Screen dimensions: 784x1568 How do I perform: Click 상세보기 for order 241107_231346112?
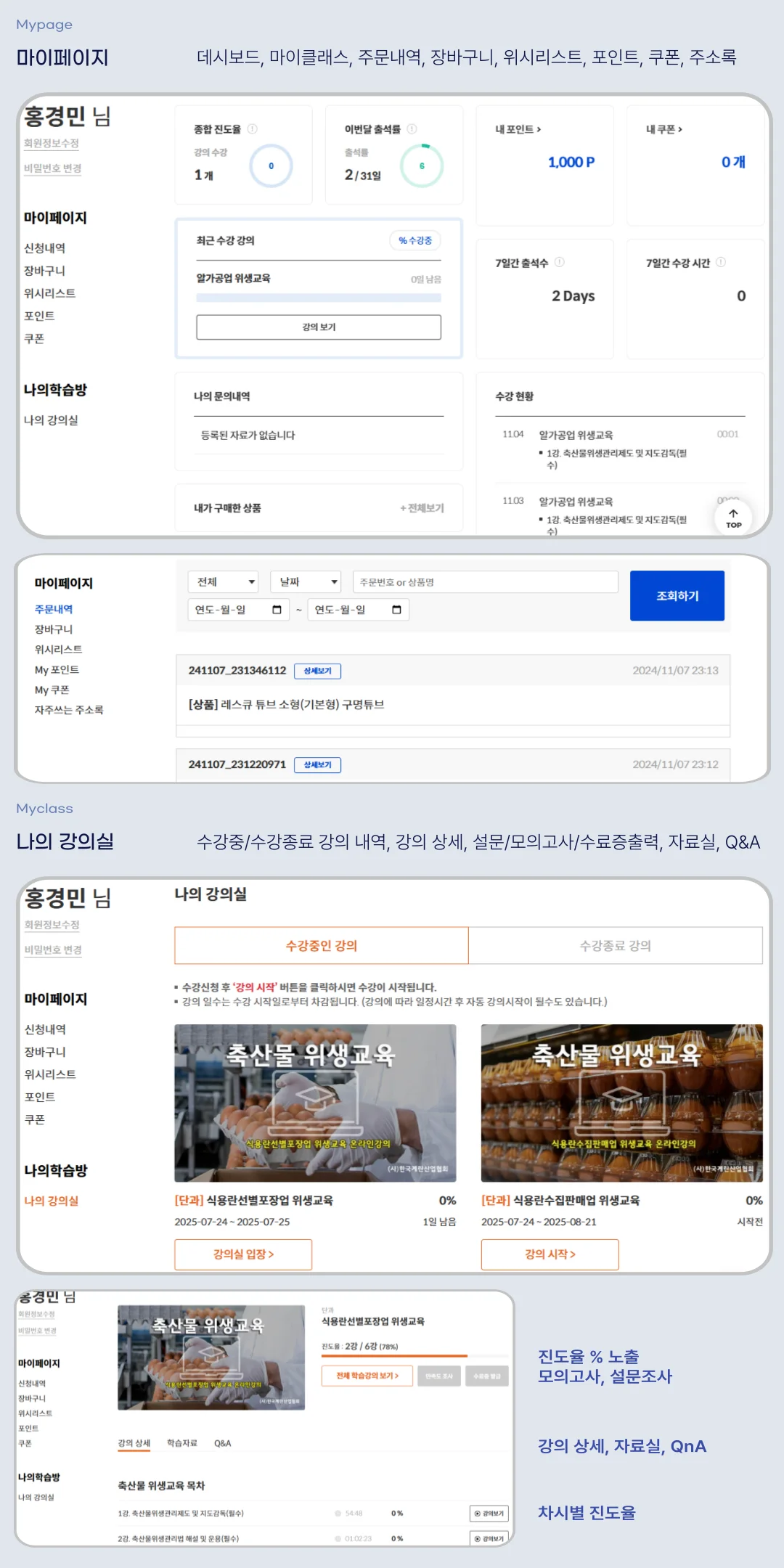317,671
